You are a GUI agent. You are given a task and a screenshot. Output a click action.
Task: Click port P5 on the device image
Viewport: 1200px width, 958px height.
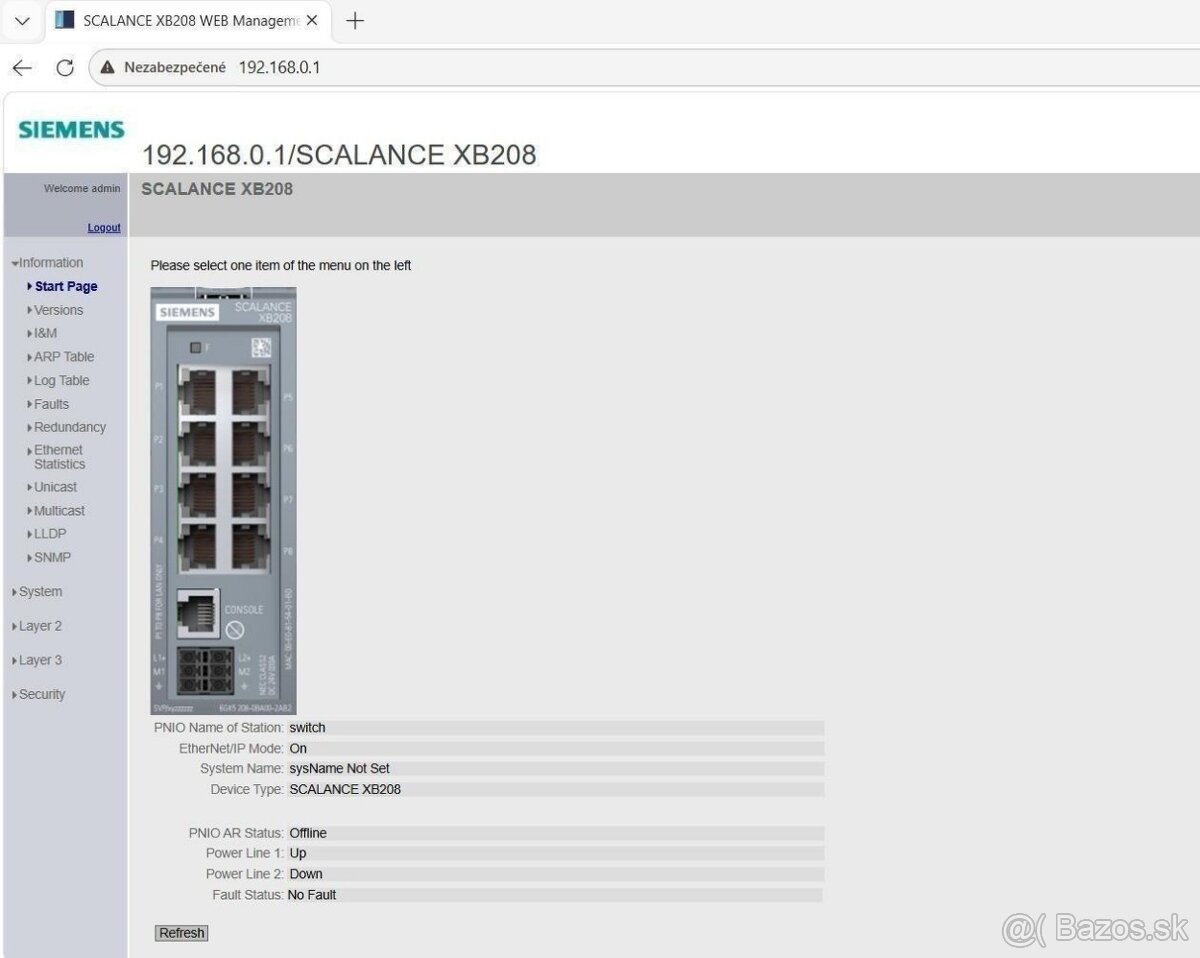[250, 390]
